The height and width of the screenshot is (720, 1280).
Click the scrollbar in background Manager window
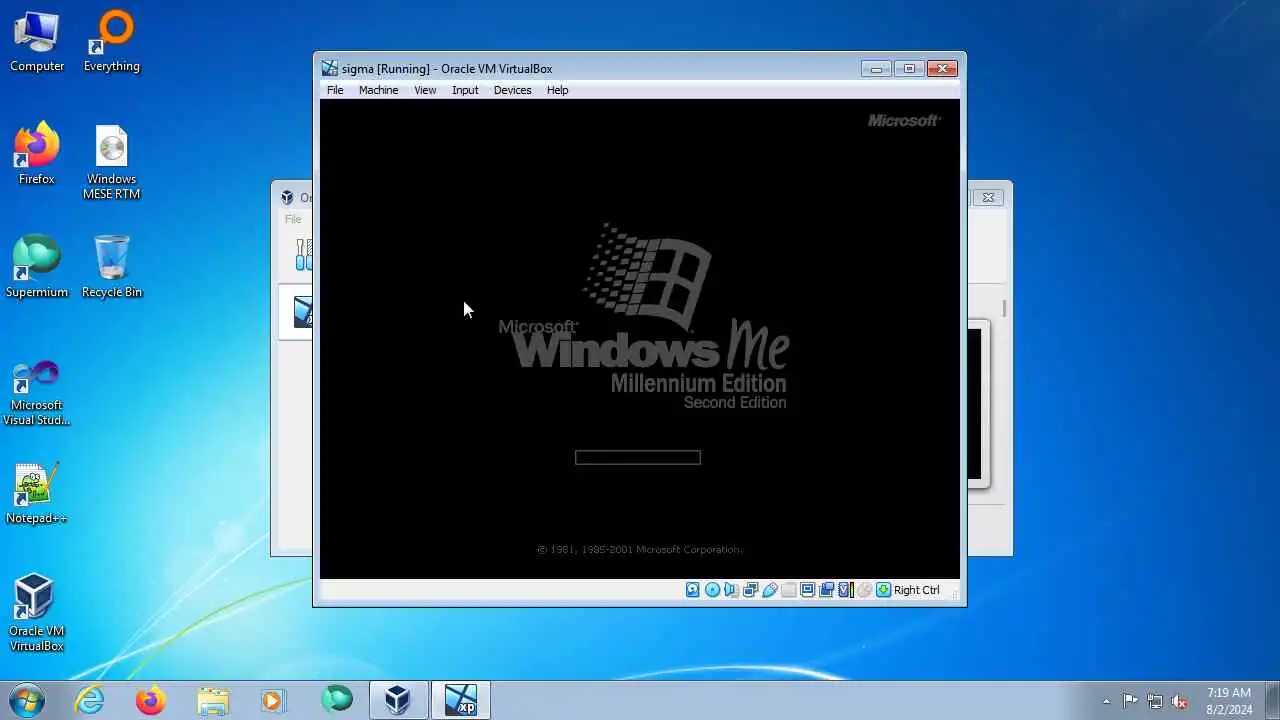[x=1004, y=310]
